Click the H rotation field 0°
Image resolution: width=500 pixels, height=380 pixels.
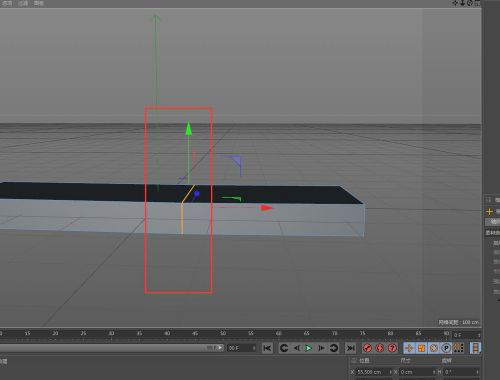462,372
